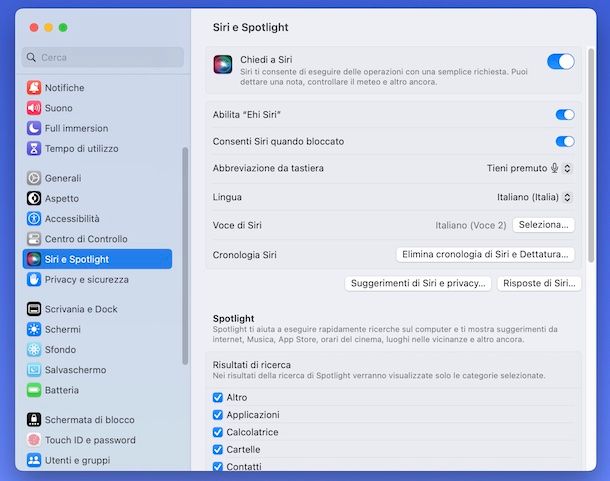
Task: Click the Sfondo wallpaper icon
Action: tap(34, 349)
